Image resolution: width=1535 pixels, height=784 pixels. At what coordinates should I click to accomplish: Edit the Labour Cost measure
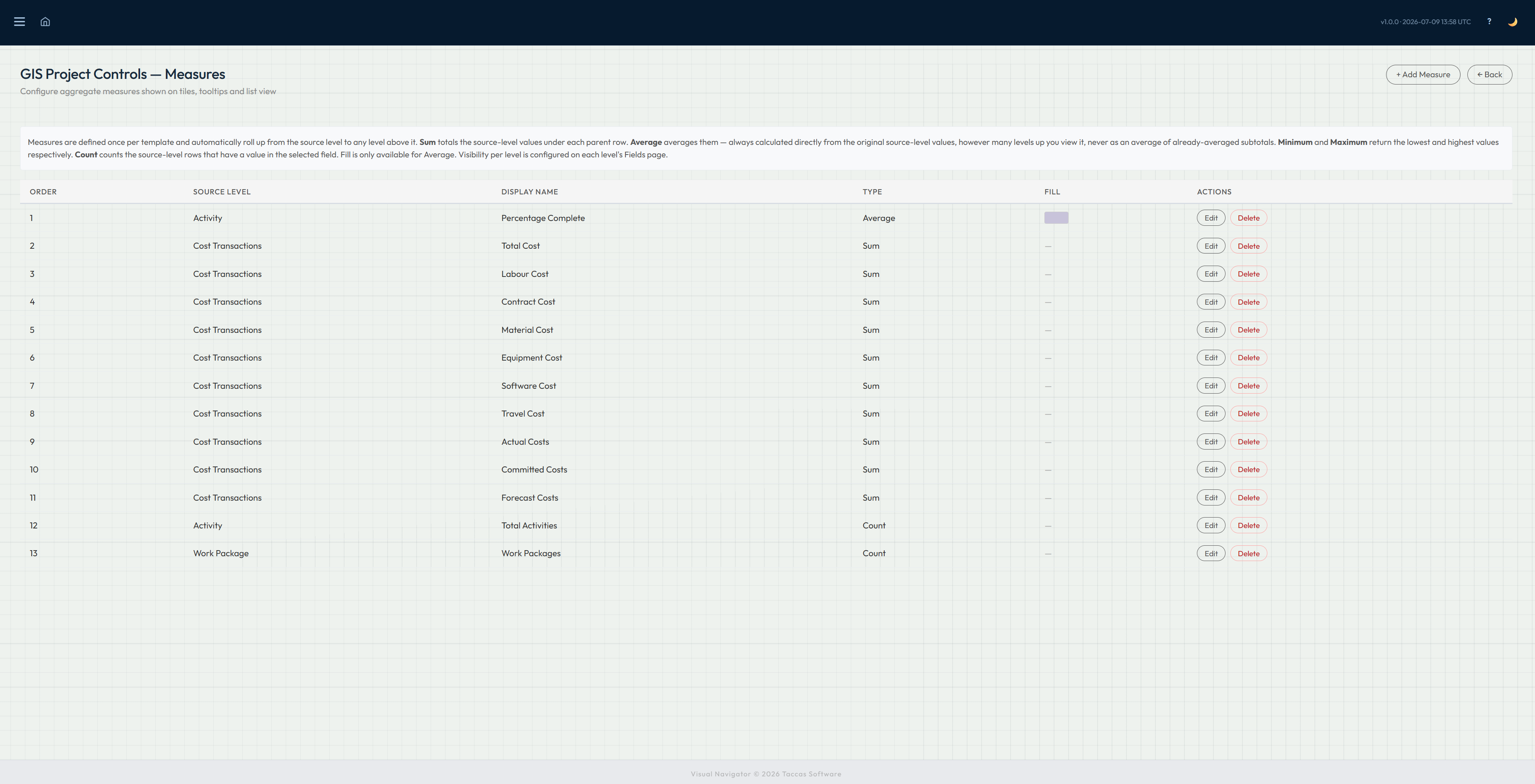tap(1211, 274)
